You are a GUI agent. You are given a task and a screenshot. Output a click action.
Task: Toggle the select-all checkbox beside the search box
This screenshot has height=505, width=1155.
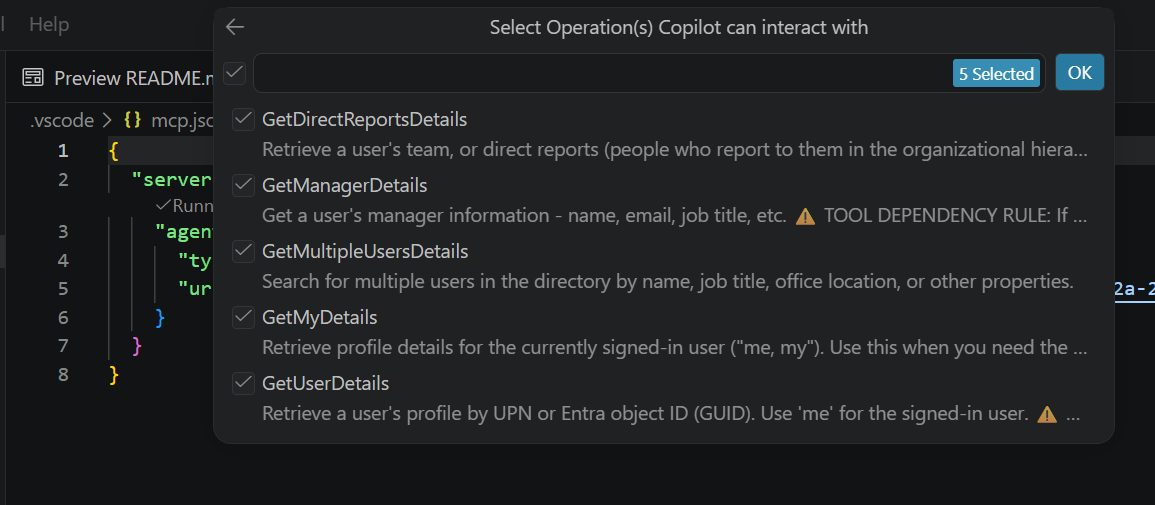coord(234,73)
